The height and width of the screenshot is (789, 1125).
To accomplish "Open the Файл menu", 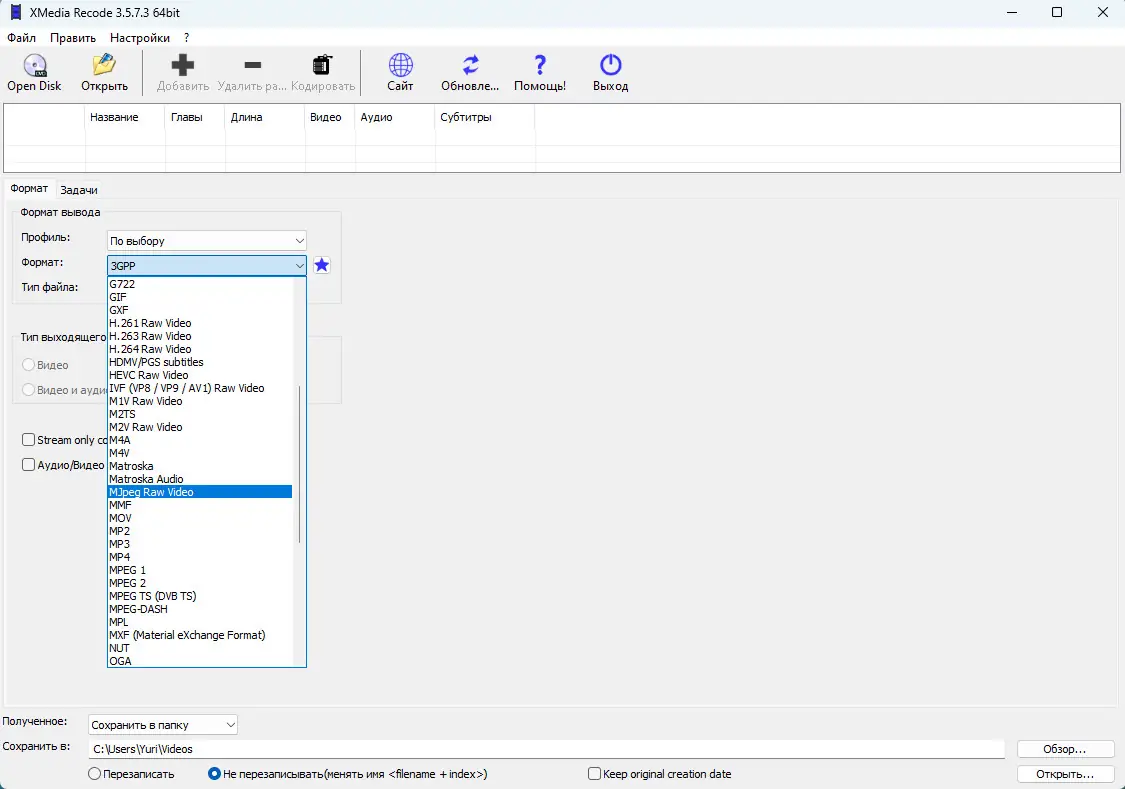I will tap(22, 38).
